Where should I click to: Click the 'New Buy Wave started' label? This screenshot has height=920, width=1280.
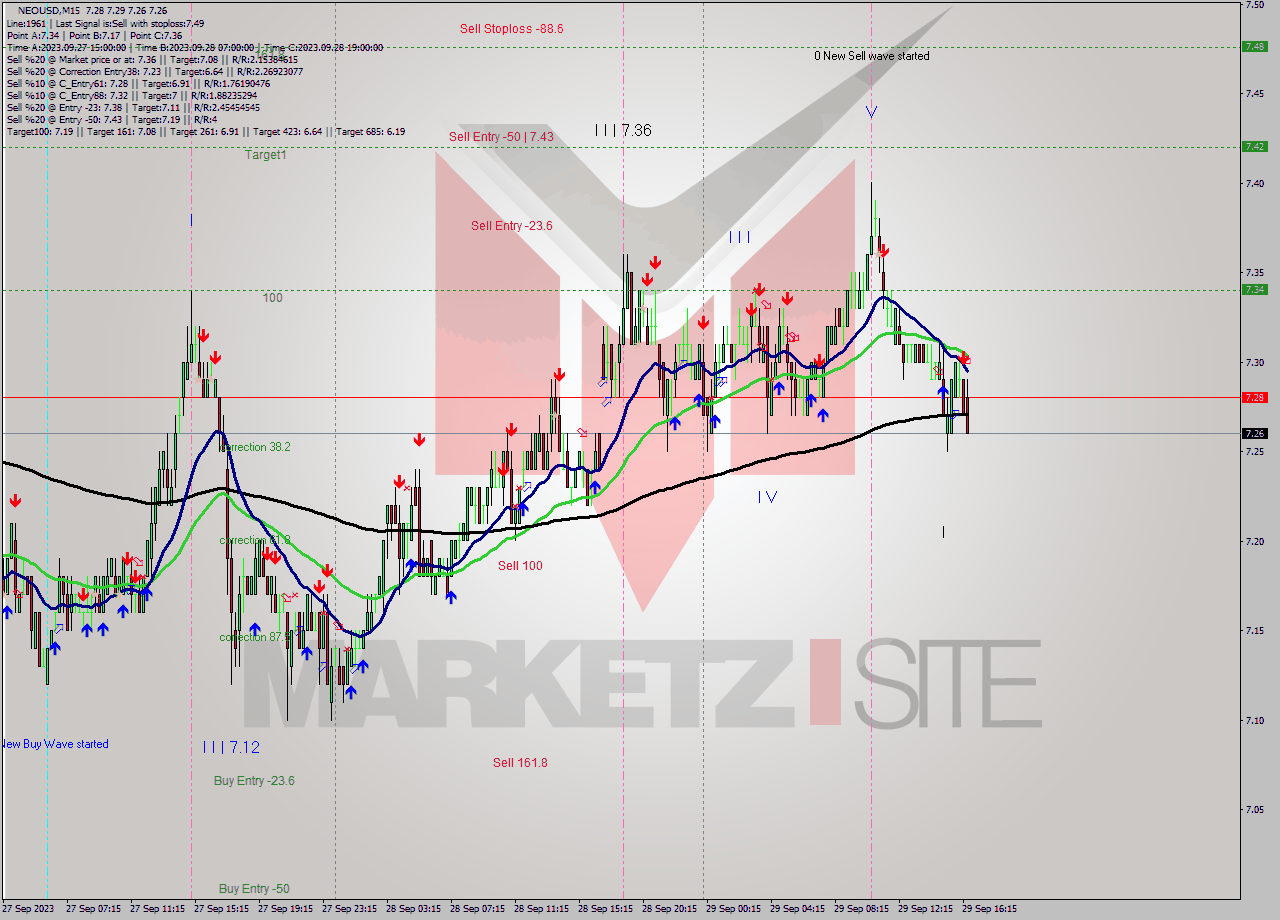[x=54, y=744]
